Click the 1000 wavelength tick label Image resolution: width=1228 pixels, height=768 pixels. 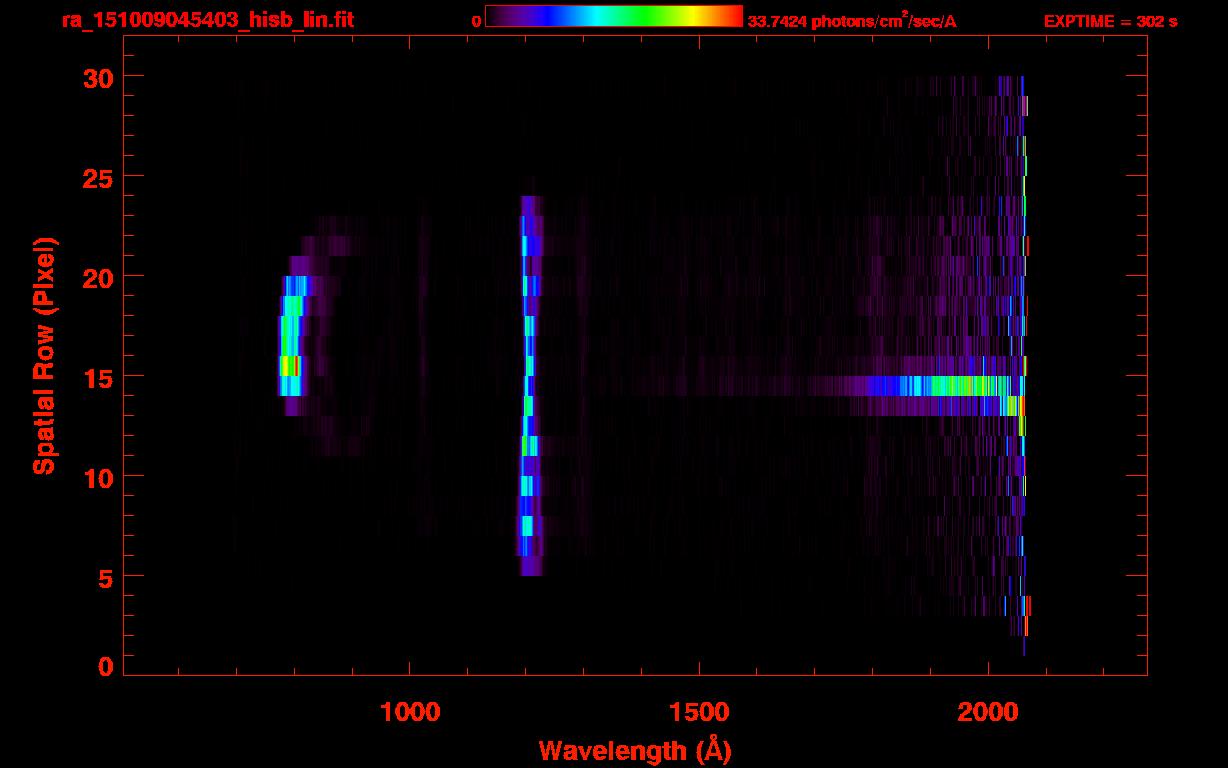pos(410,712)
